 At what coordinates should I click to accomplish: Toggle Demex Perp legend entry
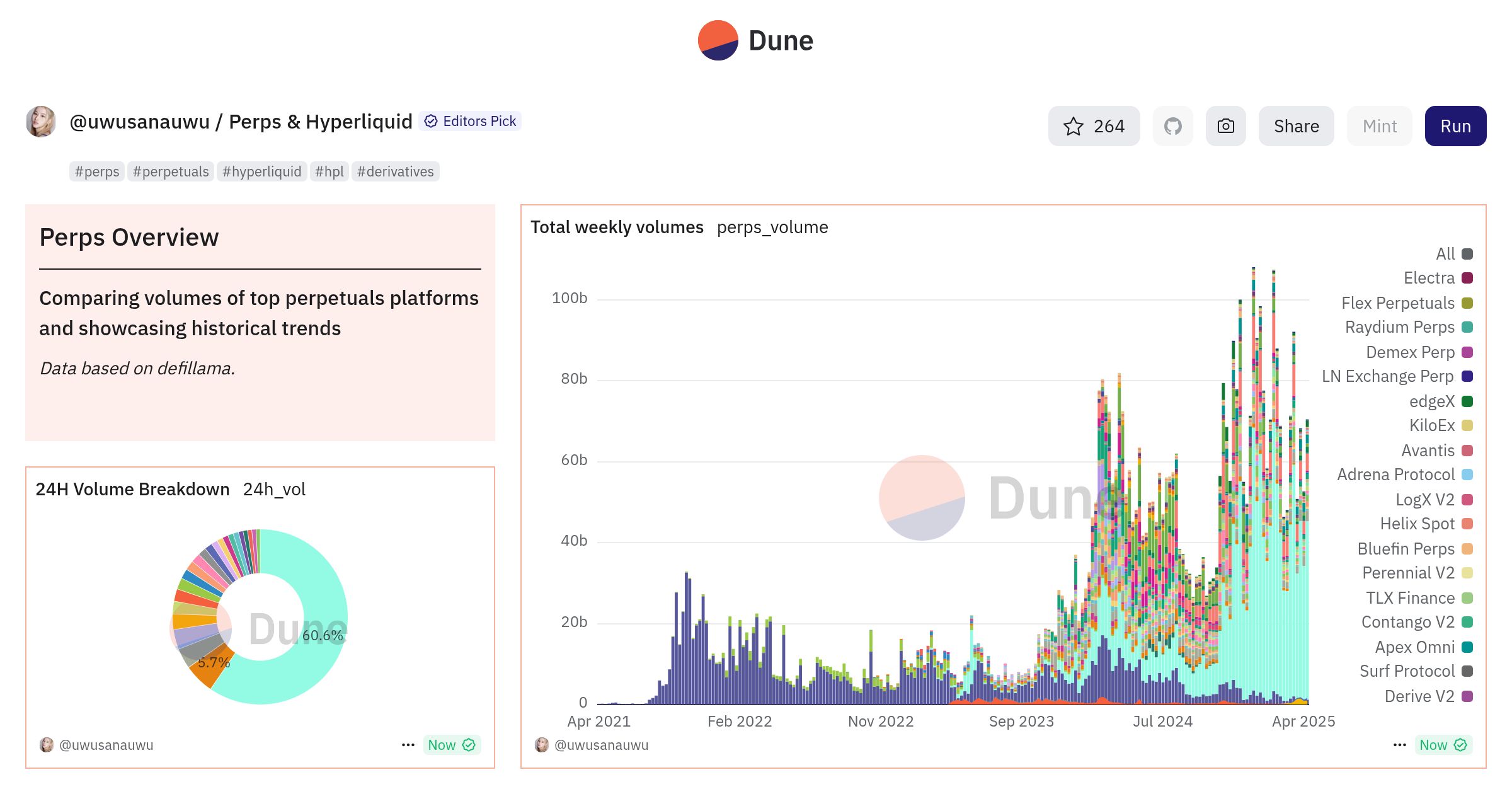click(x=1419, y=352)
